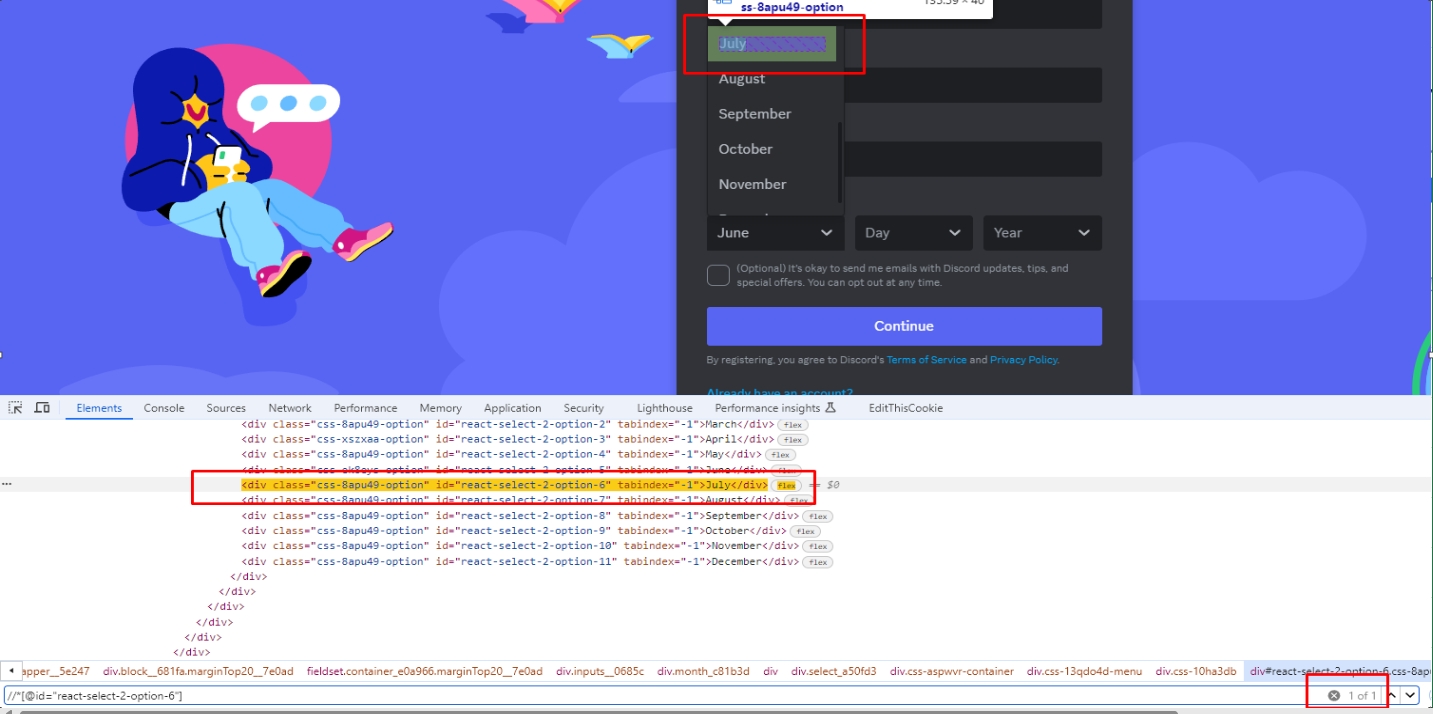Go to previous search result arrow
The width and height of the screenshot is (1433, 714).
1391,695
